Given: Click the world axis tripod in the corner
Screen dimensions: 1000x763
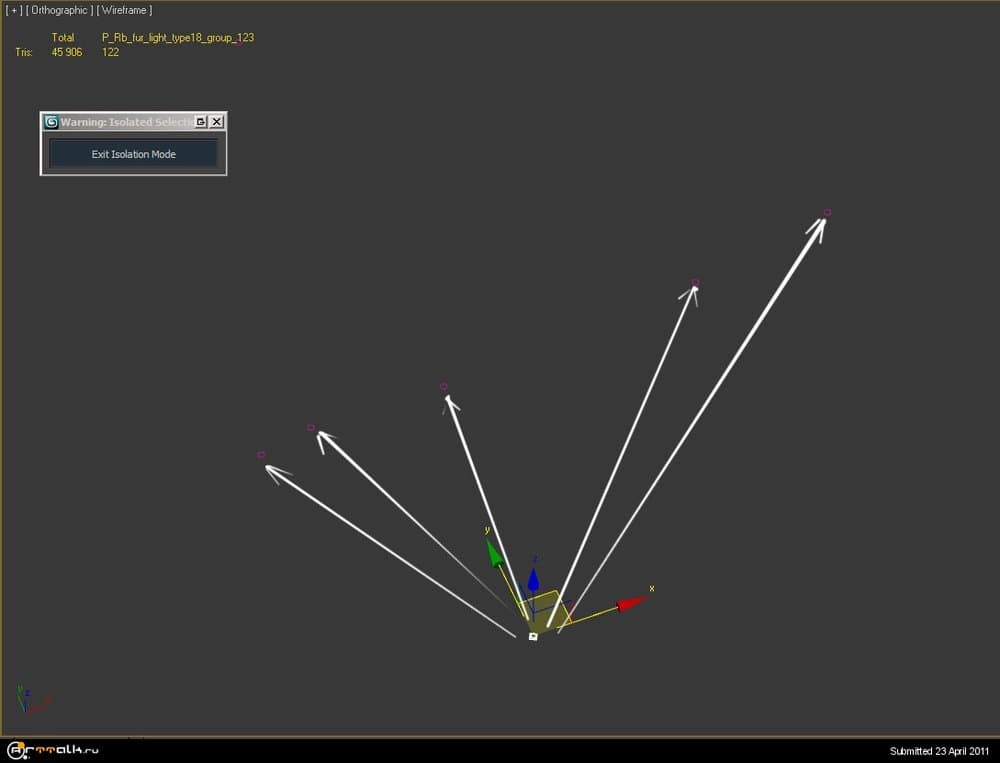Looking at the screenshot, I should pyautogui.click(x=28, y=699).
